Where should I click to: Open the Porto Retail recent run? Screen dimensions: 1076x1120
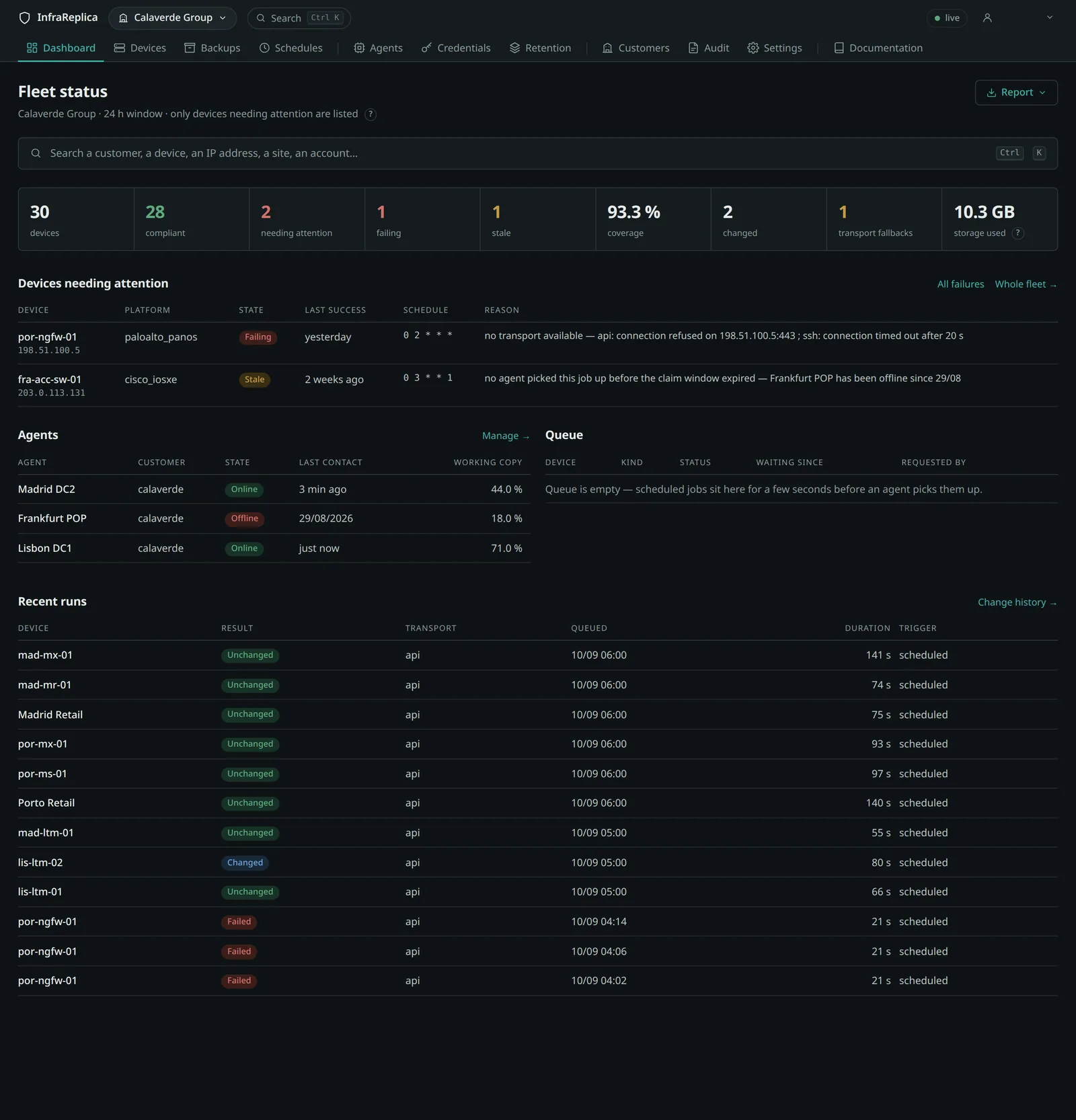[538, 803]
